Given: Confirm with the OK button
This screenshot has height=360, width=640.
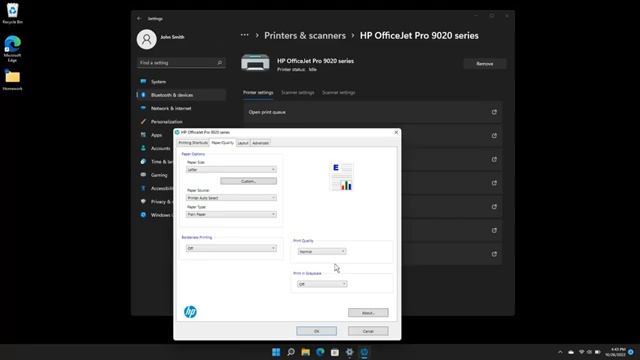Looking at the screenshot, I should click(316, 331).
